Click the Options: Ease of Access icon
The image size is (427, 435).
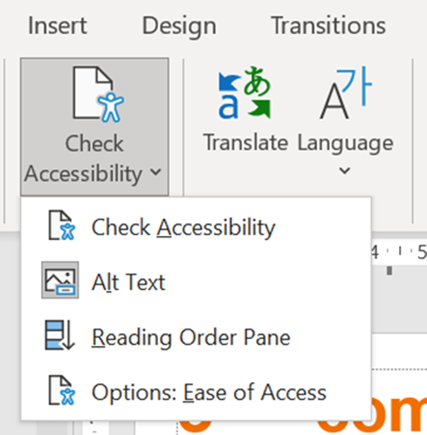[61, 390]
